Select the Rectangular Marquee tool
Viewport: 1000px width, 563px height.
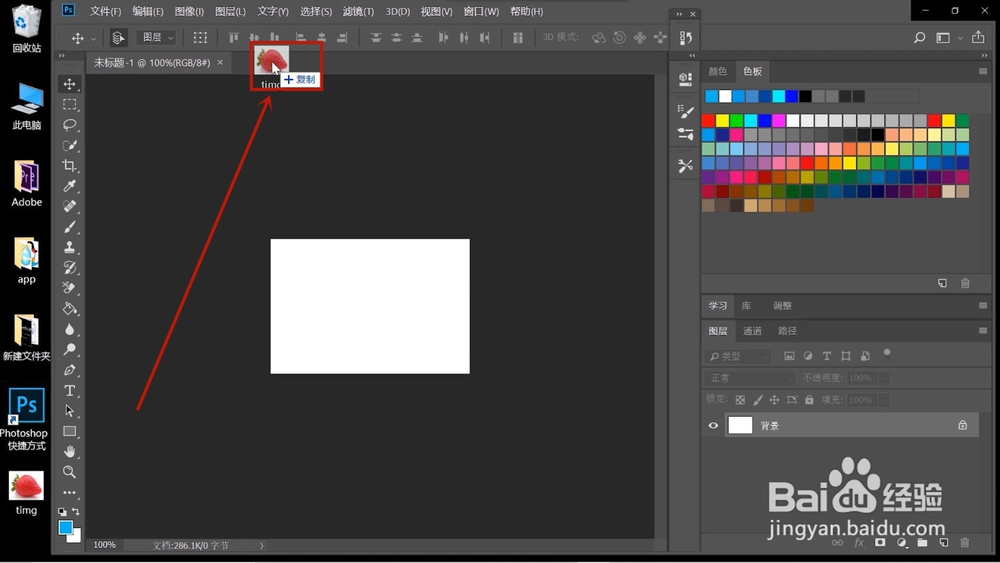coord(70,104)
